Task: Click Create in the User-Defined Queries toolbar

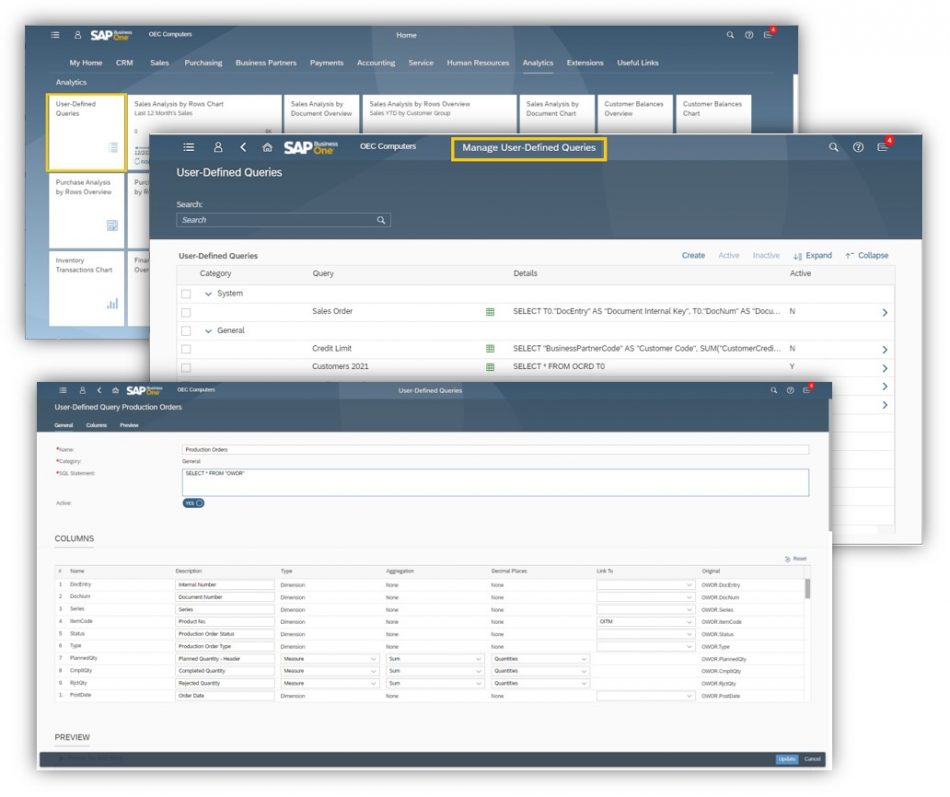Action: click(693, 256)
